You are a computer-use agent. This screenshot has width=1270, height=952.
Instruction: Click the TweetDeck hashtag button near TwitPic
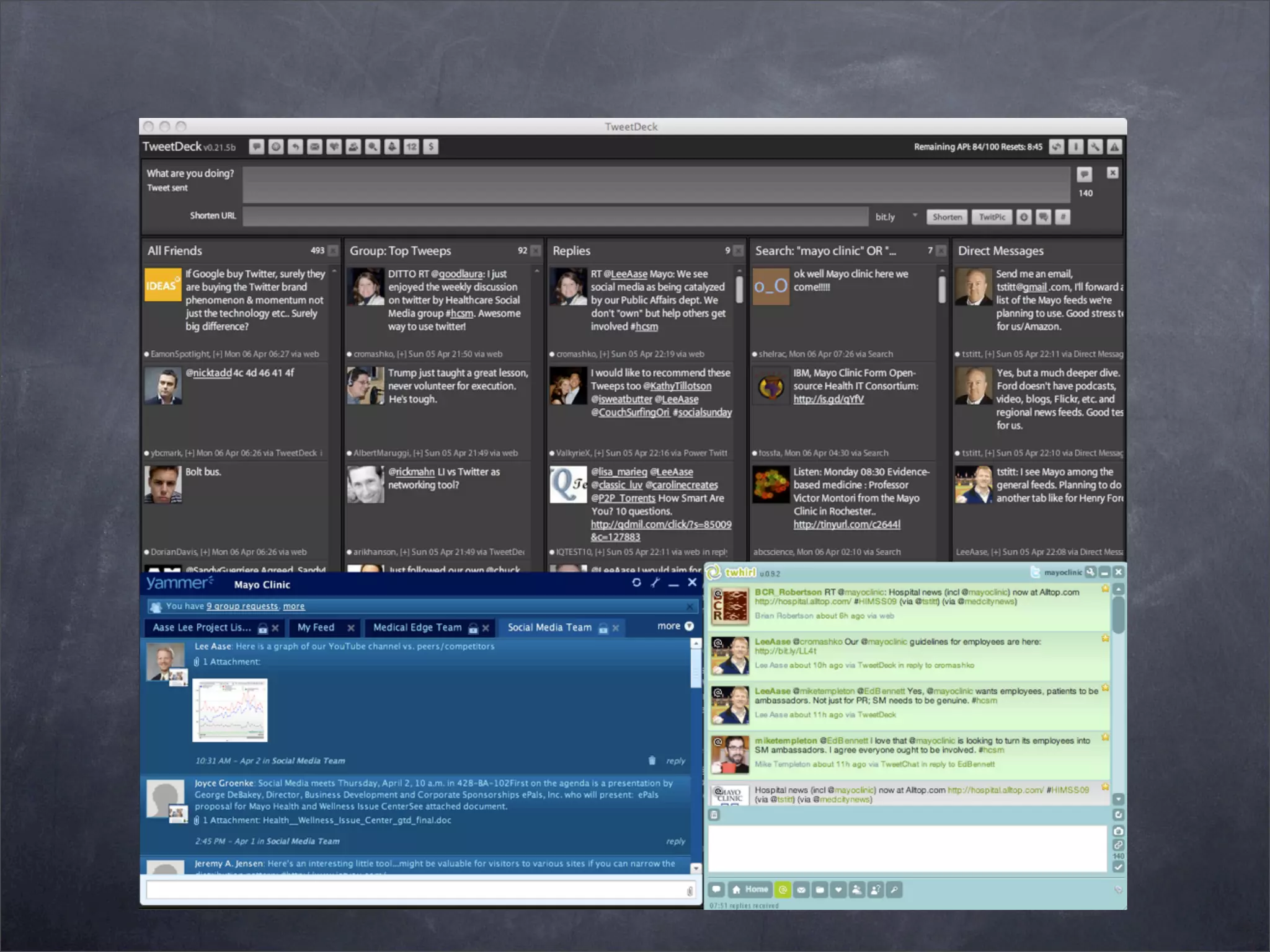pos(1063,217)
